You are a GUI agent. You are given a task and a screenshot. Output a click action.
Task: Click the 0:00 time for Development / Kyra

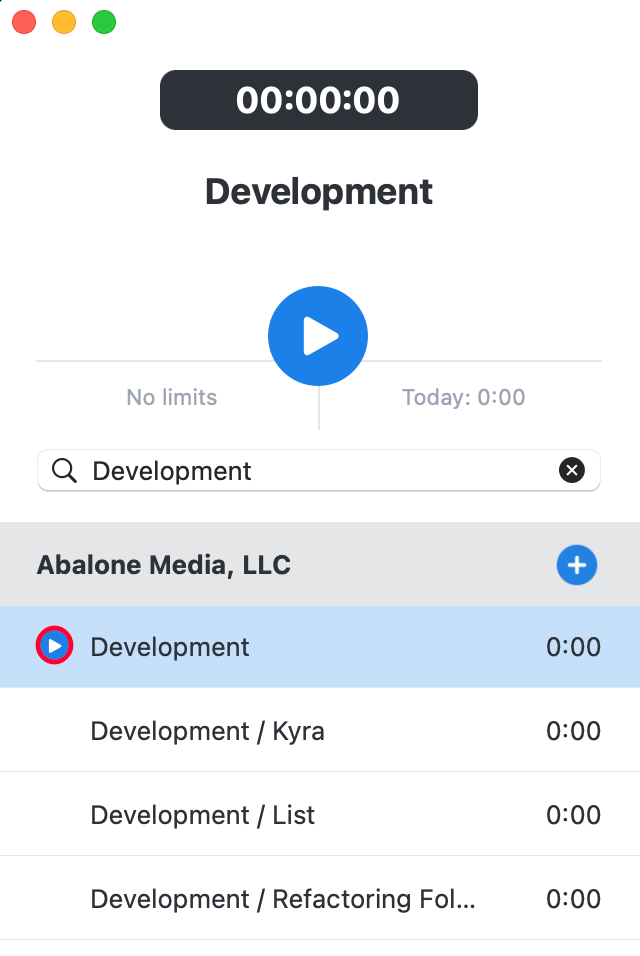tap(573, 731)
